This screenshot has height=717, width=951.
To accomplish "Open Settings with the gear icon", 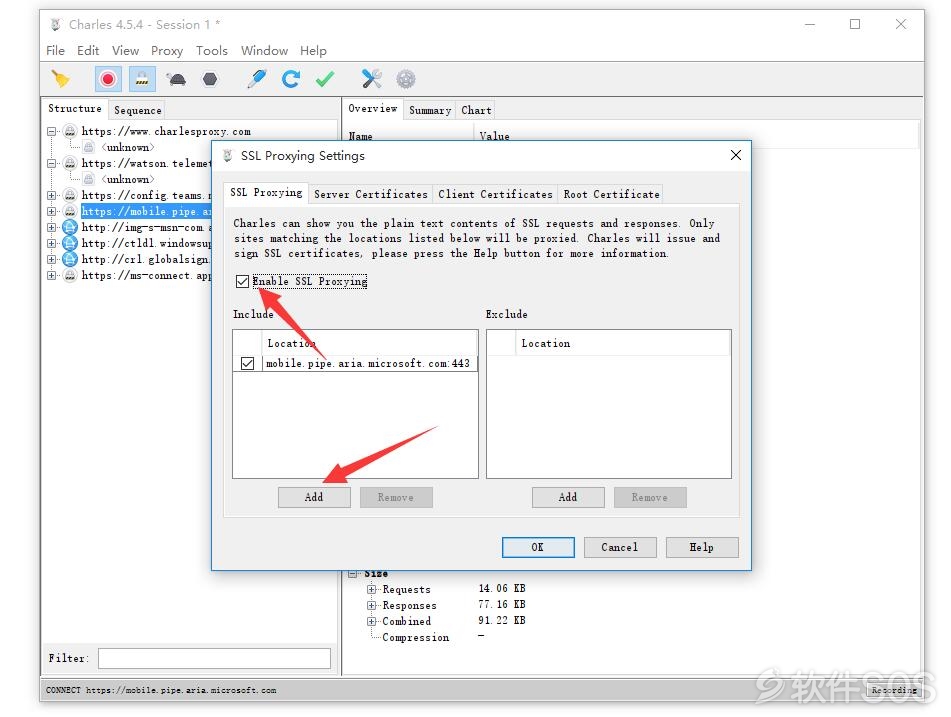I will click(x=406, y=79).
